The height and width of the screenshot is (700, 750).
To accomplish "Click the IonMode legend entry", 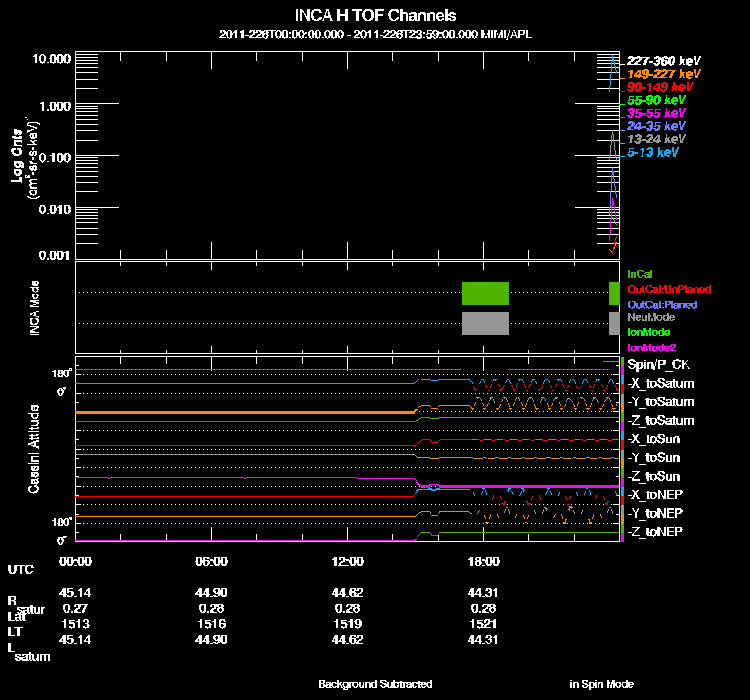I will [x=648, y=331].
